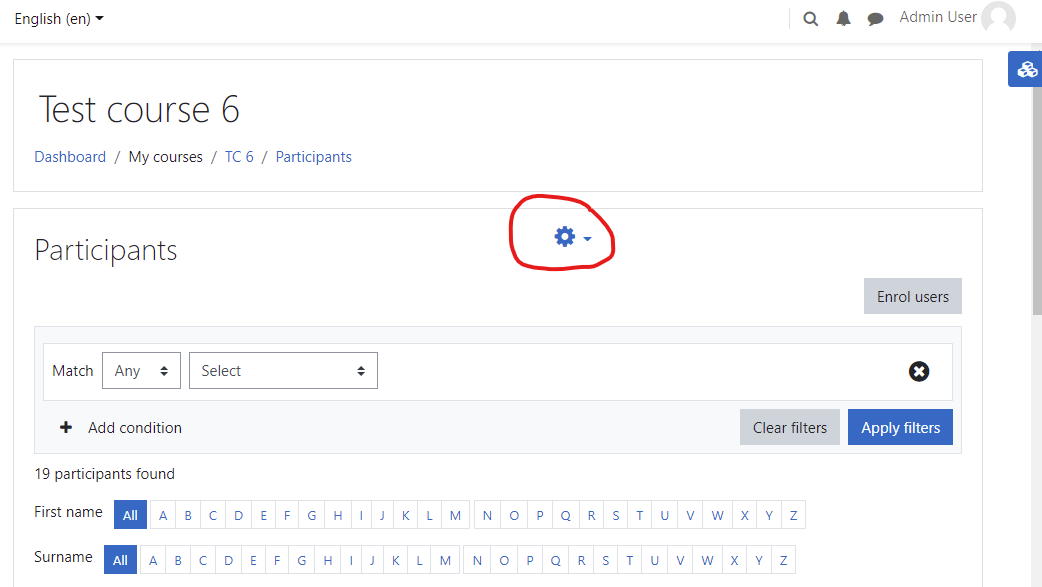
Task: Filter Surname by letter Q
Action: (x=556, y=560)
